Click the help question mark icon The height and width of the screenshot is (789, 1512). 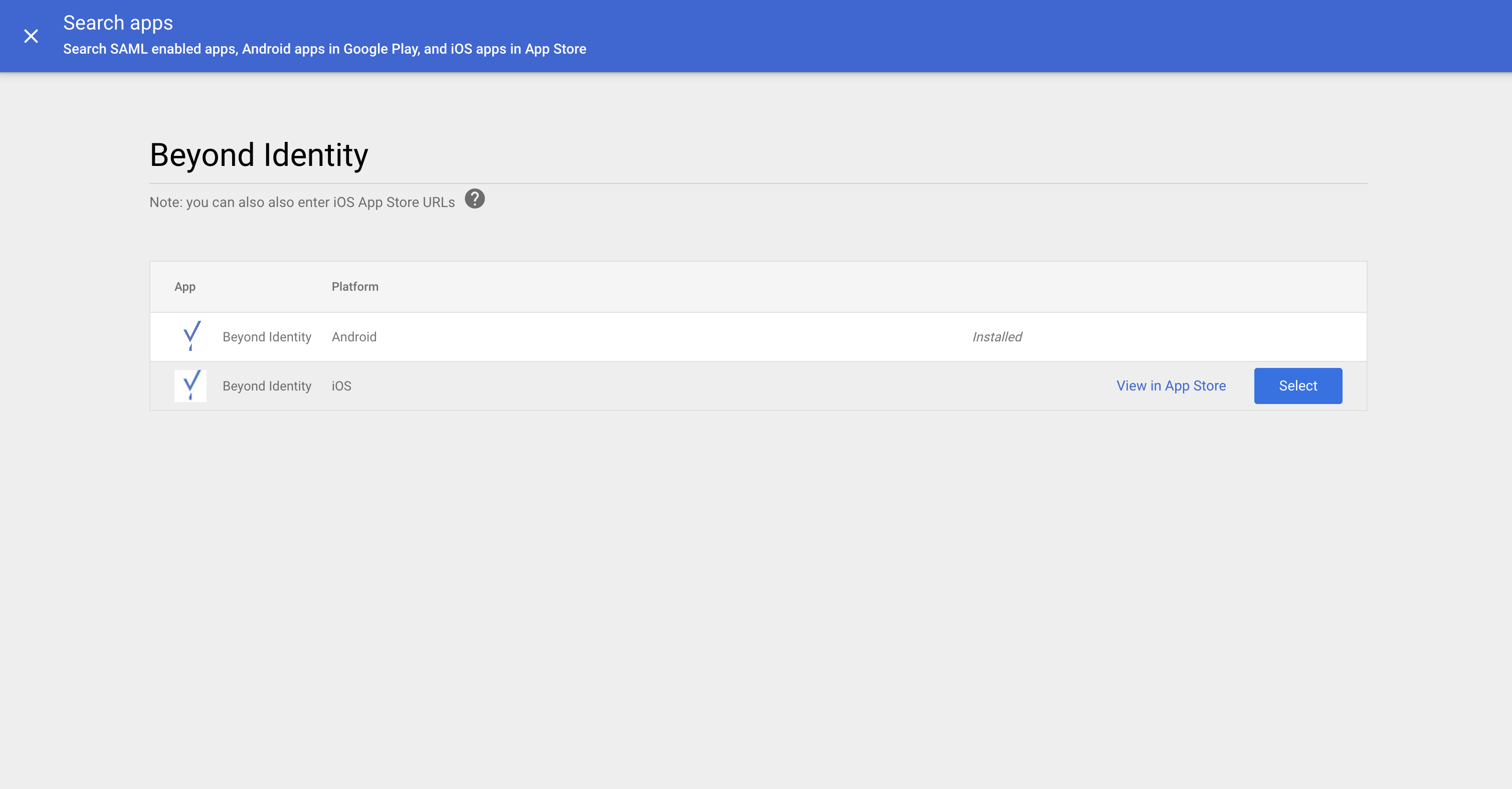coord(474,199)
